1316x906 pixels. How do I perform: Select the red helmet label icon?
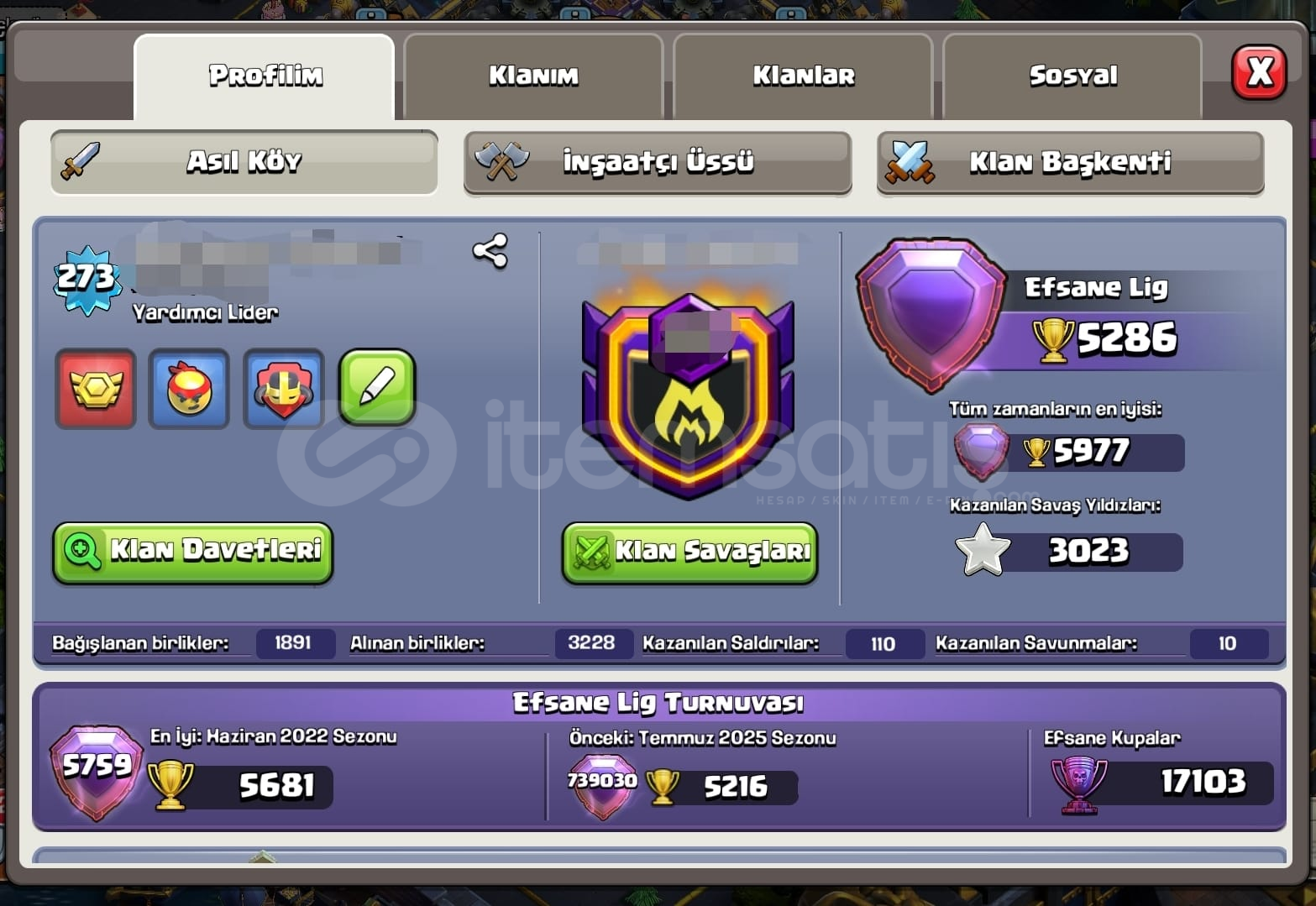tap(283, 389)
